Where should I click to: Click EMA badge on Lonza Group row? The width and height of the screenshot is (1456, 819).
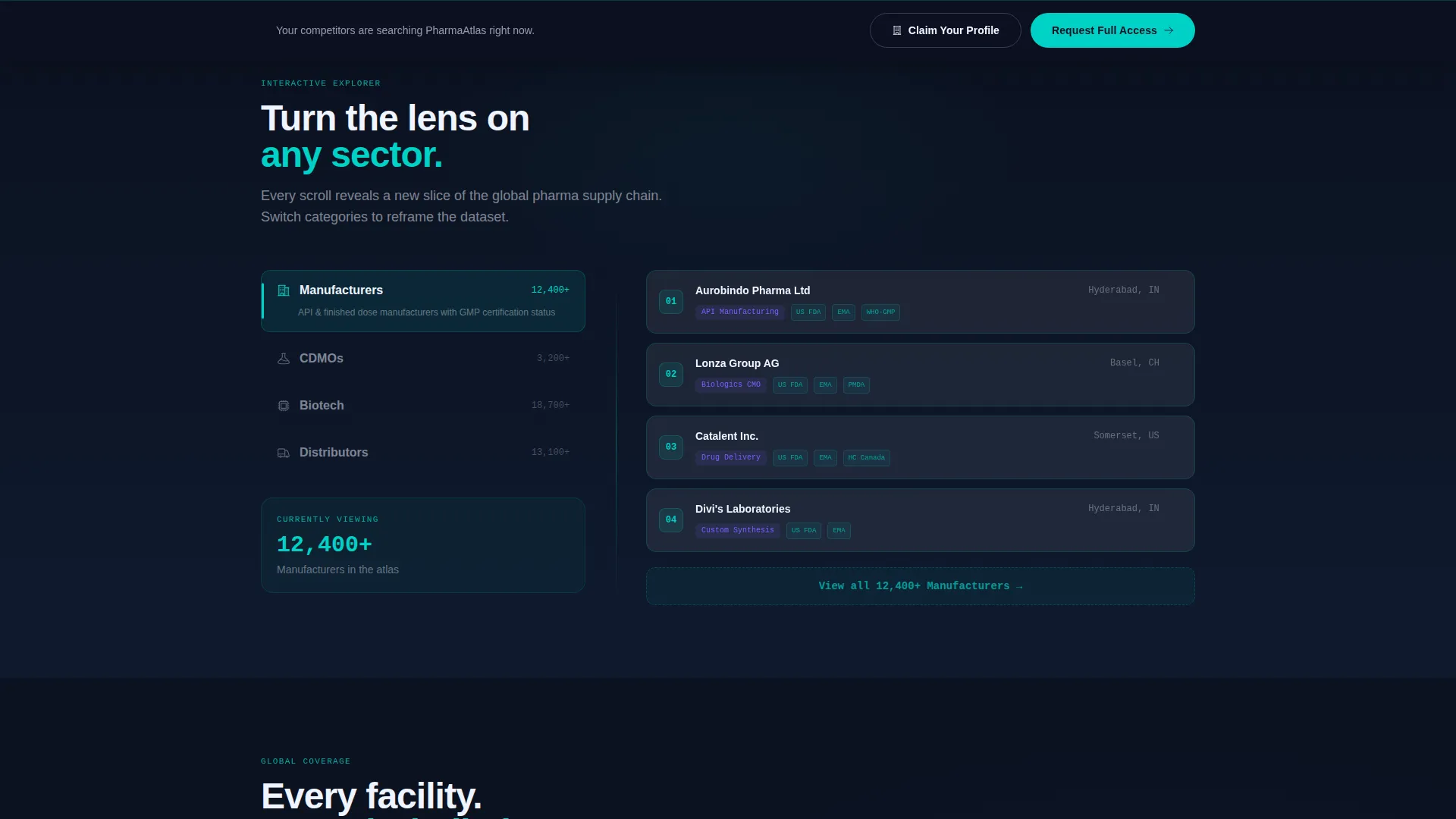pyautogui.click(x=825, y=385)
